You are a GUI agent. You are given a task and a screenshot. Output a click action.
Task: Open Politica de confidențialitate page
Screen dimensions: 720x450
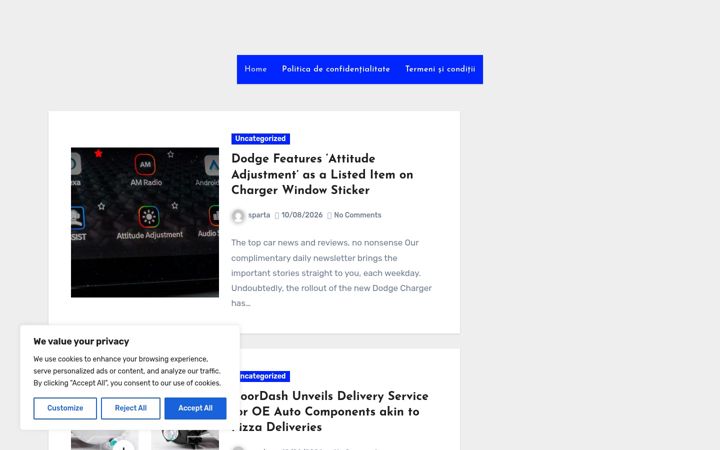pyautogui.click(x=336, y=69)
